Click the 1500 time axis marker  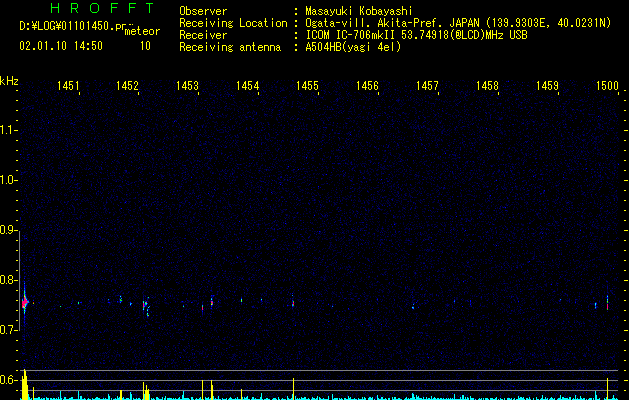pyautogui.click(x=607, y=86)
